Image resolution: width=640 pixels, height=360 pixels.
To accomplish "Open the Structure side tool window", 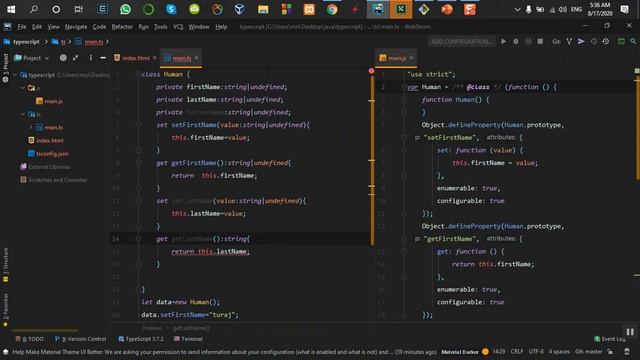I will pyautogui.click(x=5, y=265).
